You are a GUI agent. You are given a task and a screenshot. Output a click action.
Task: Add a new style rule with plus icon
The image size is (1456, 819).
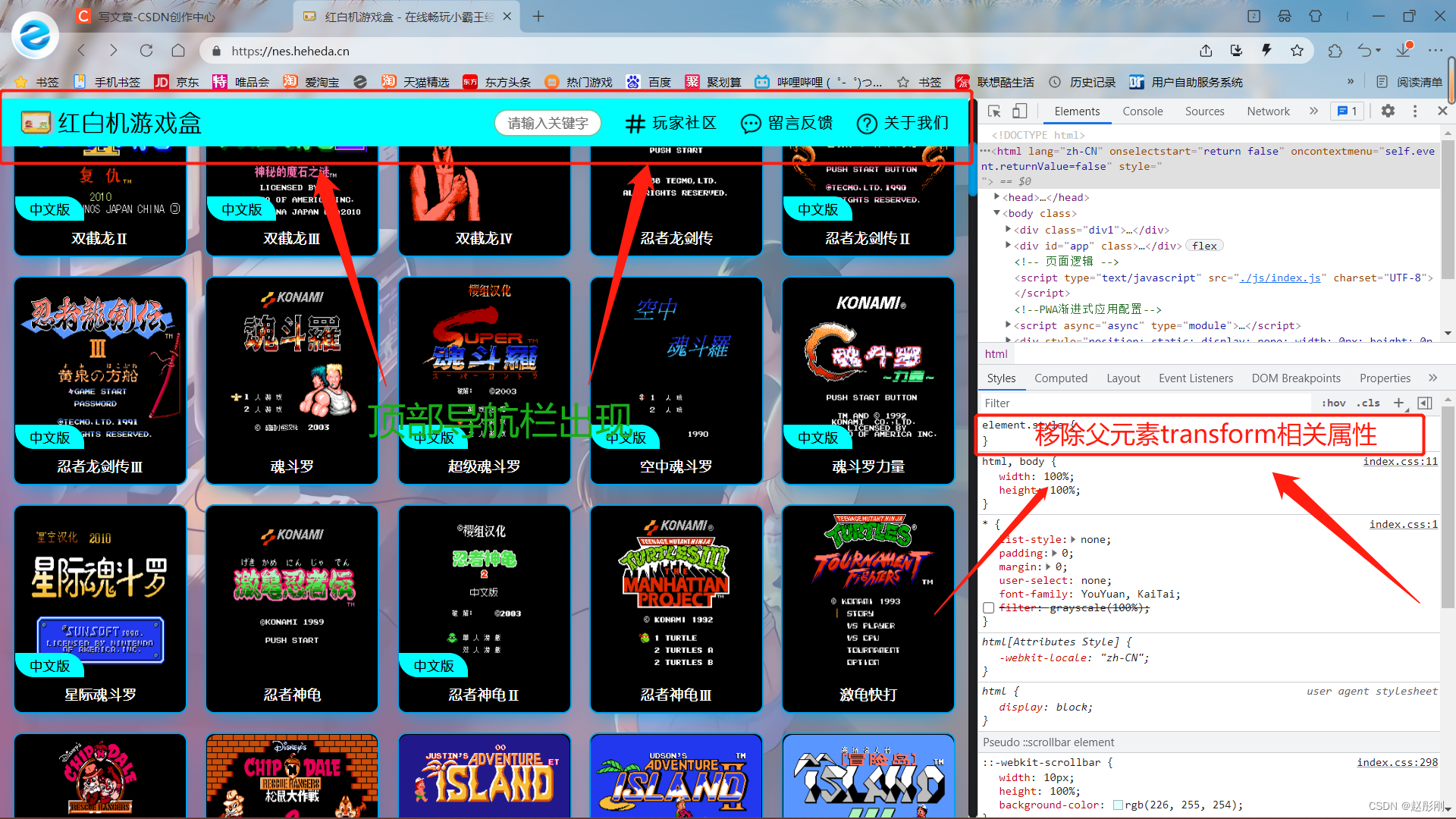tap(1398, 403)
